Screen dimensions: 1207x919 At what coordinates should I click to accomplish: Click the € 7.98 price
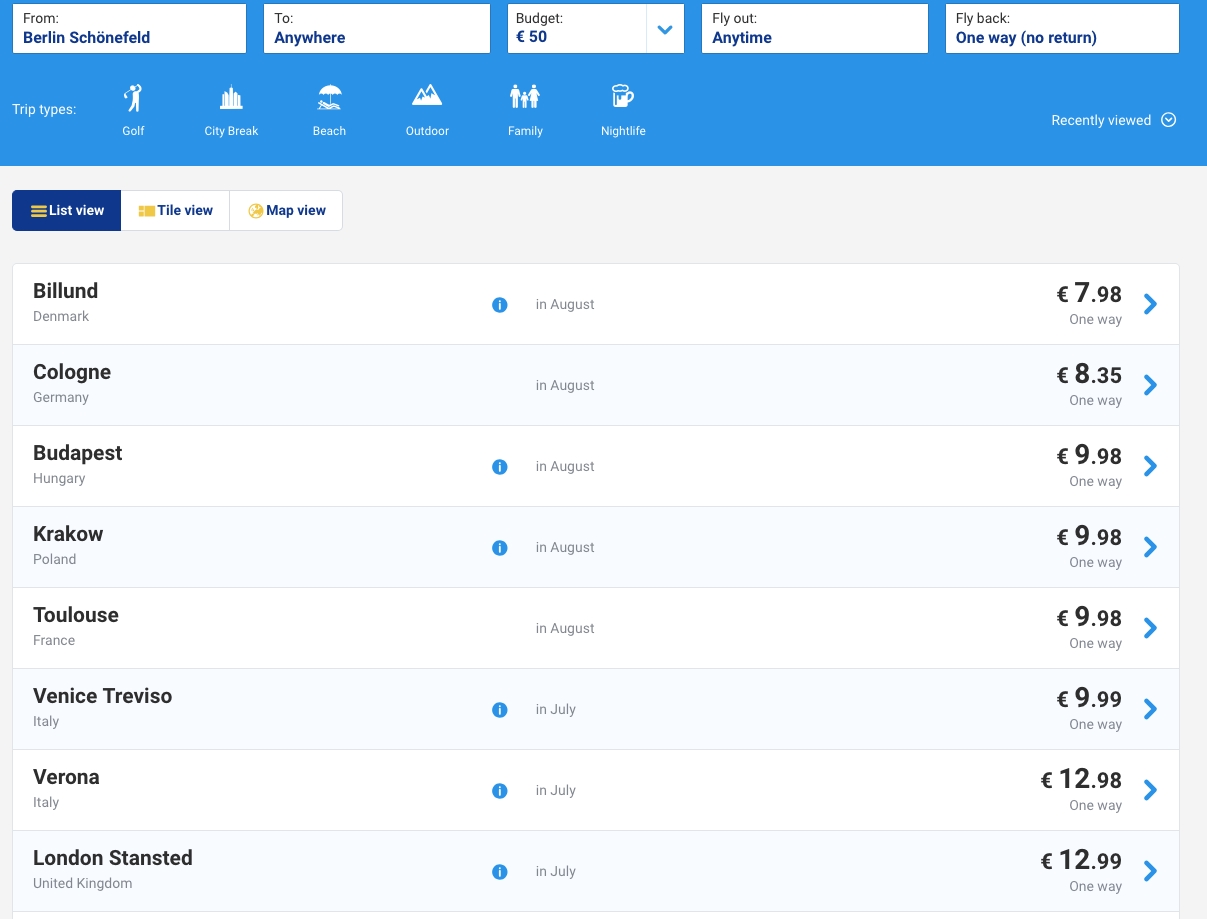[1089, 293]
